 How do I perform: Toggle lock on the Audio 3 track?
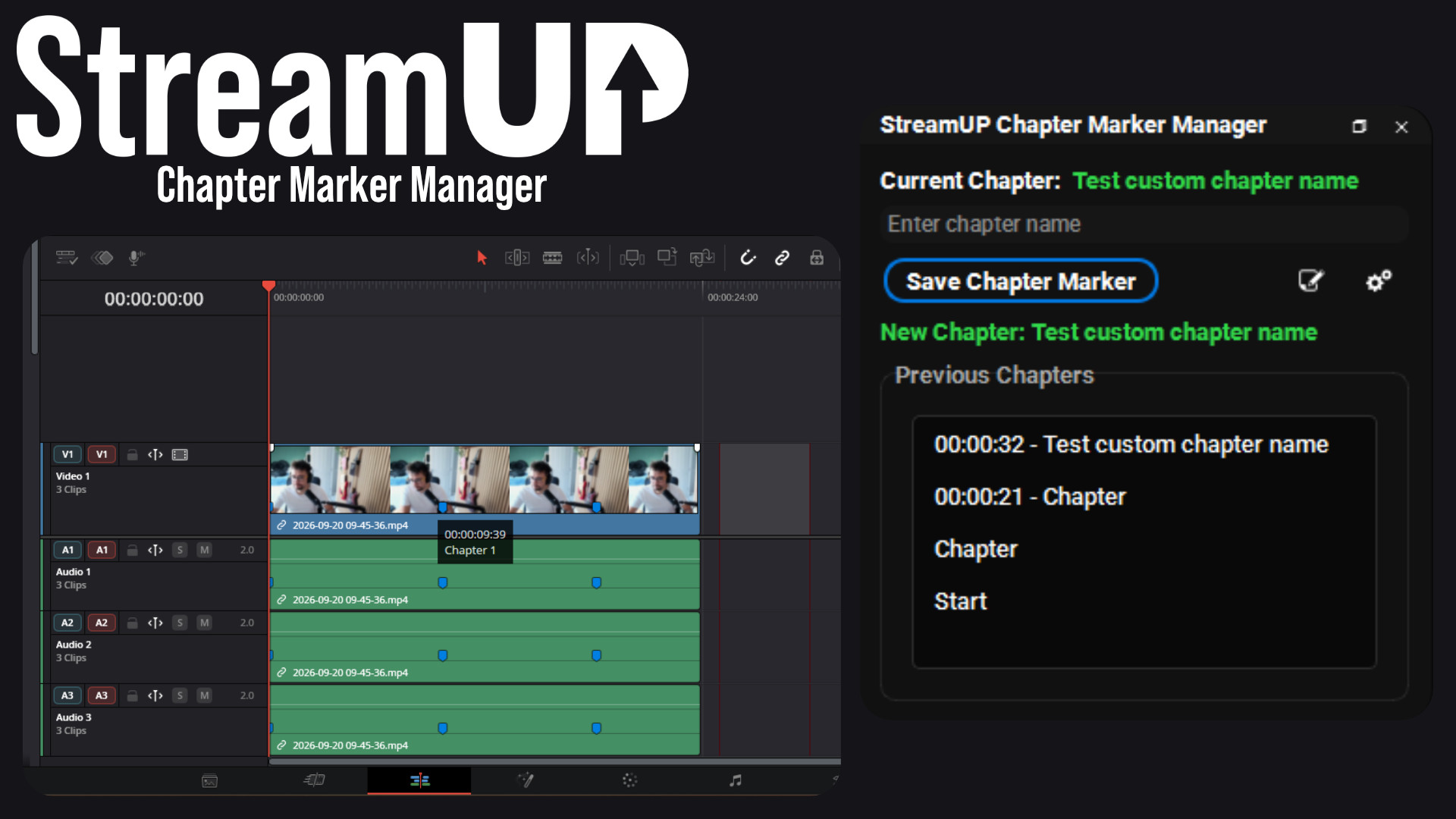point(132,696)
